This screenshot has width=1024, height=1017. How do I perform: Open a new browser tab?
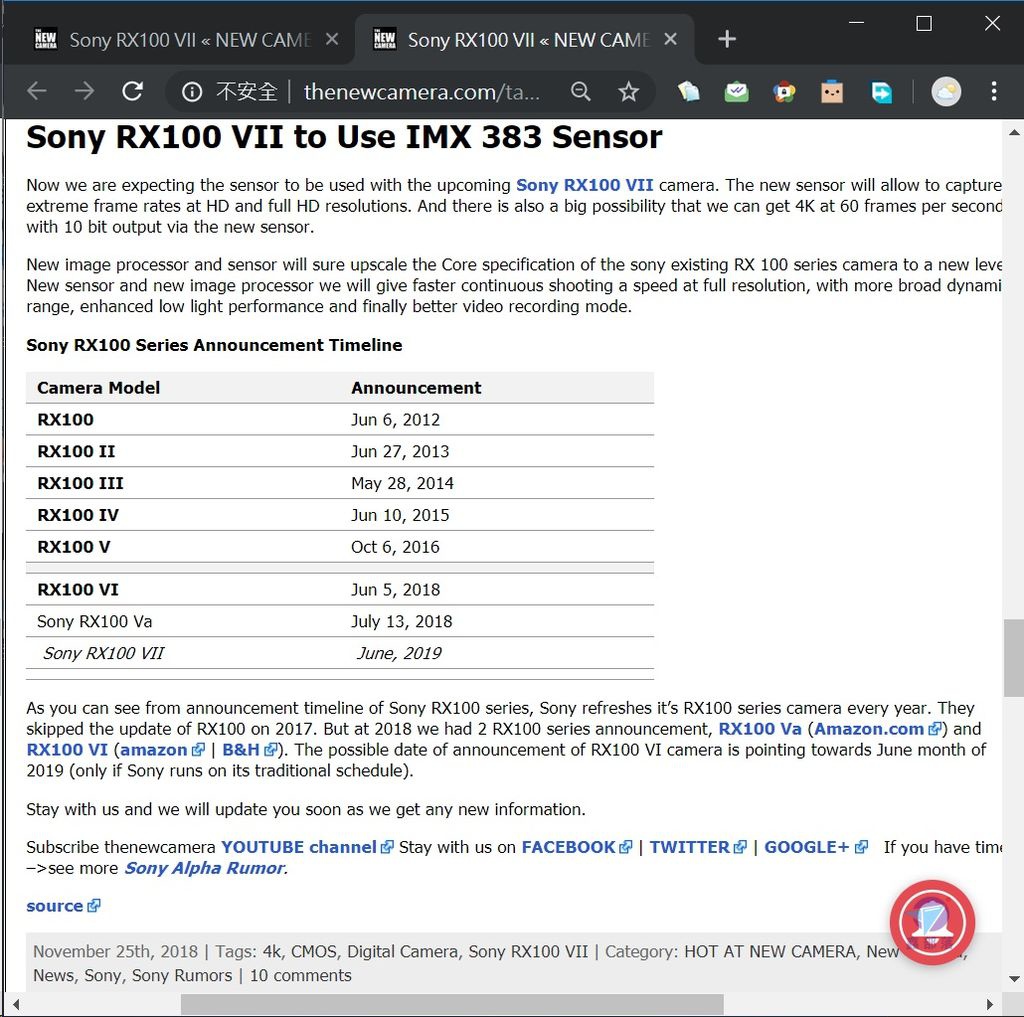[x=726, y=39]
